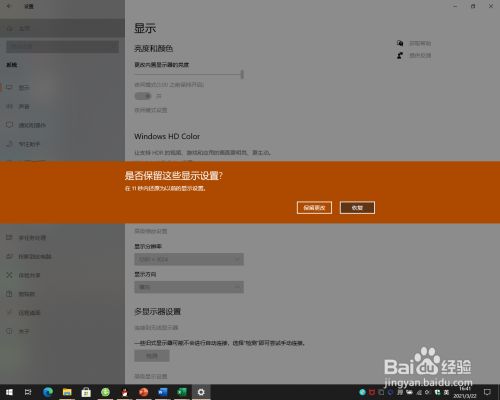Click the teal round icon in the system tray

(x=363, y=392)
